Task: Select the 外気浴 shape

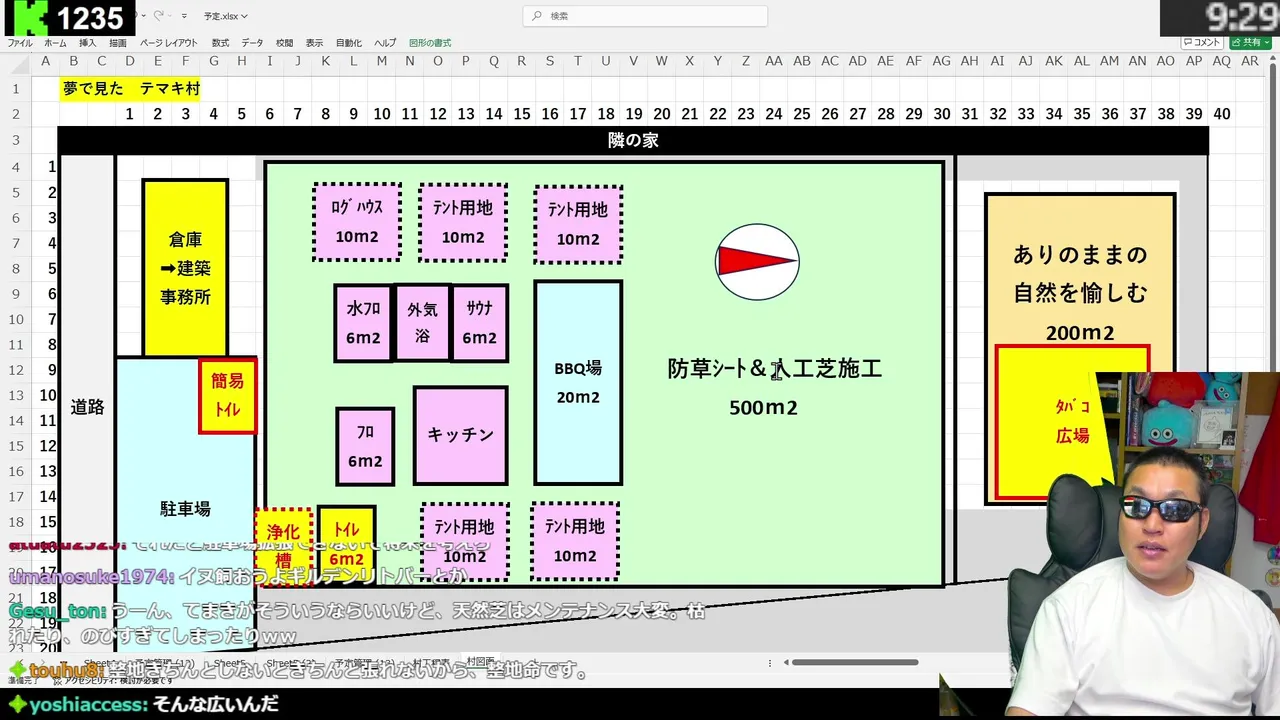Action: pos(422,323)
